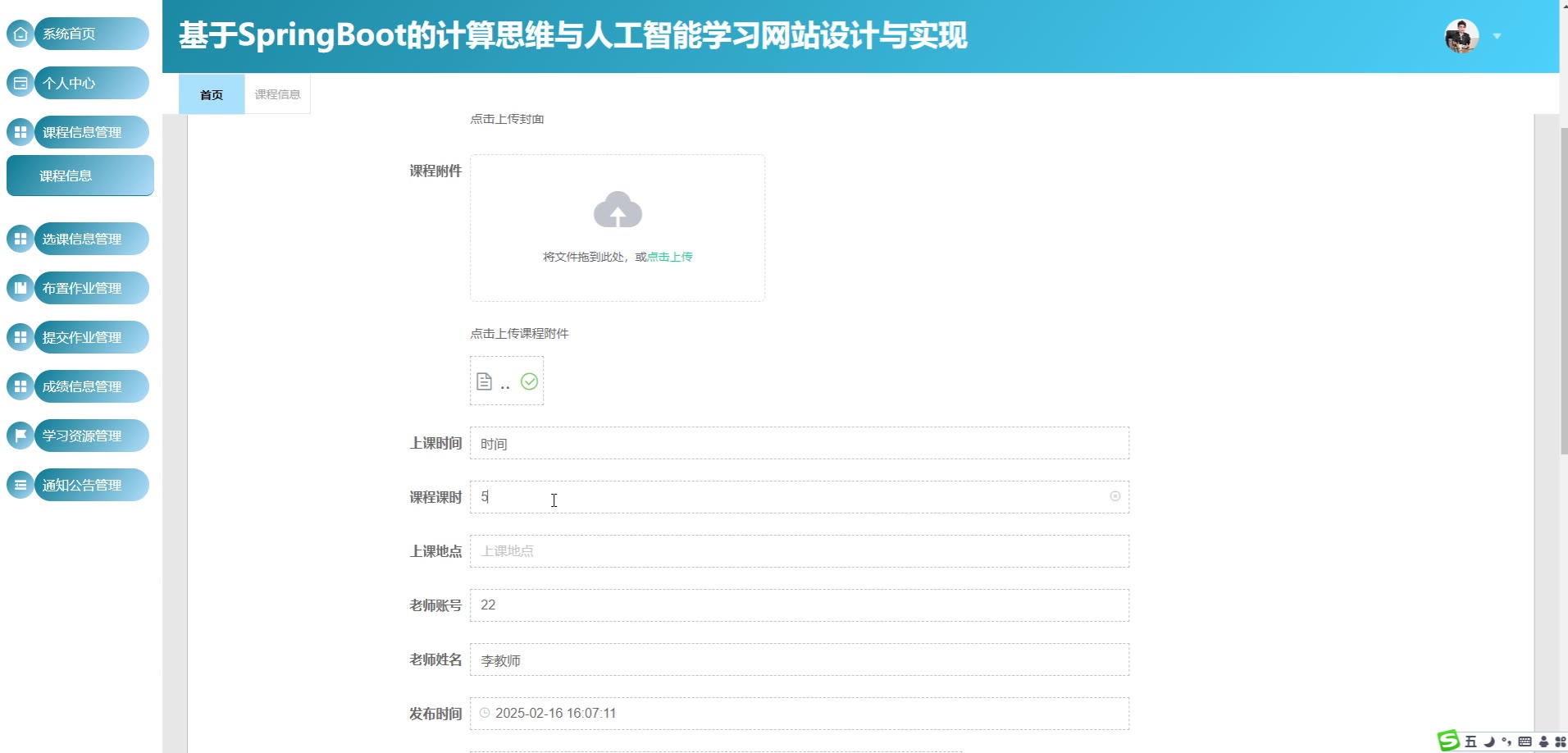Image resolution: width=1568 pixels, height=753 pixels.
Task: Click the cloud upload icon
Action: coord(618,210)
